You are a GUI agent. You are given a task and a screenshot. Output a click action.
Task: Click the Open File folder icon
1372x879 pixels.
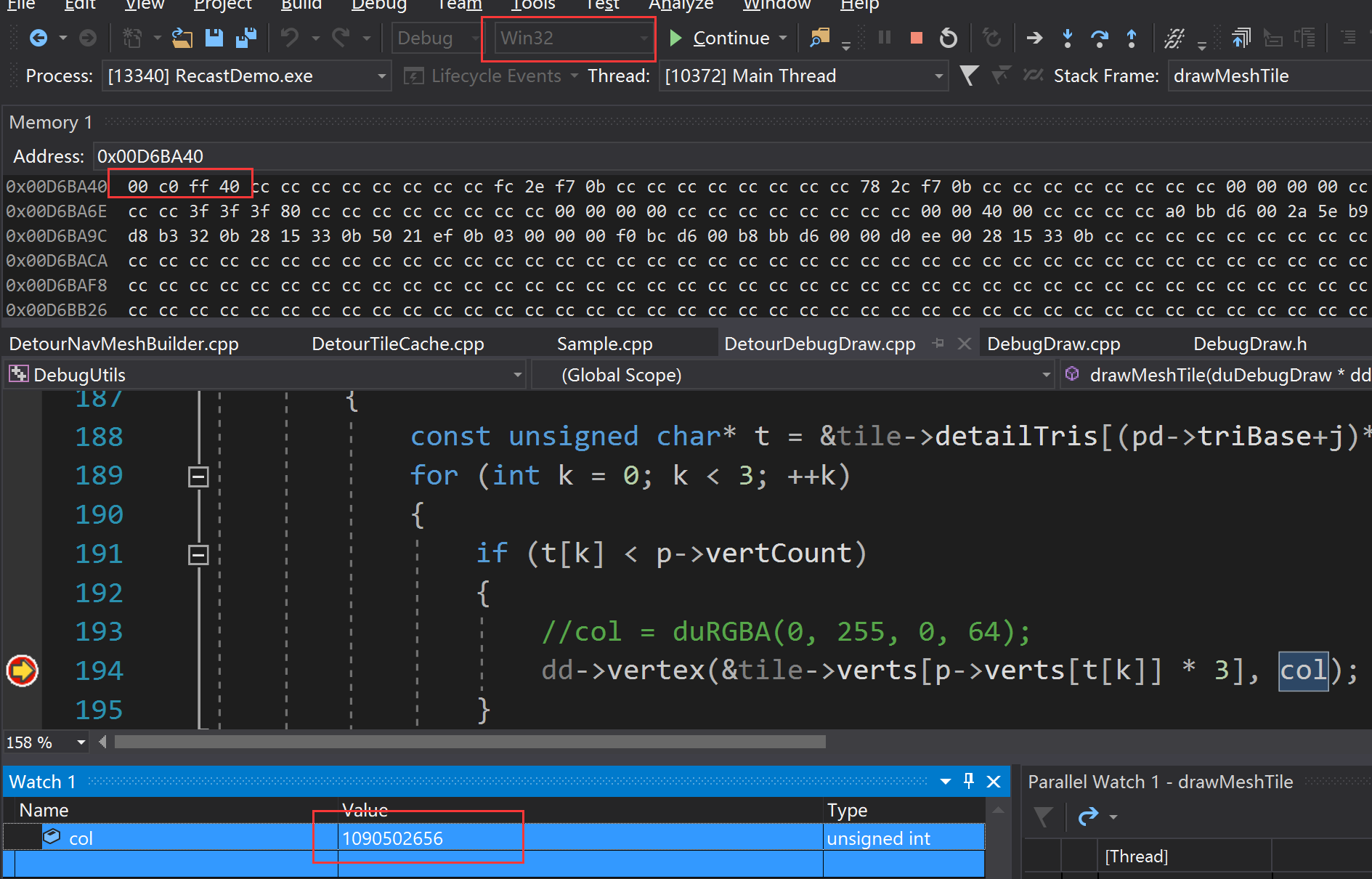(182, 38)
